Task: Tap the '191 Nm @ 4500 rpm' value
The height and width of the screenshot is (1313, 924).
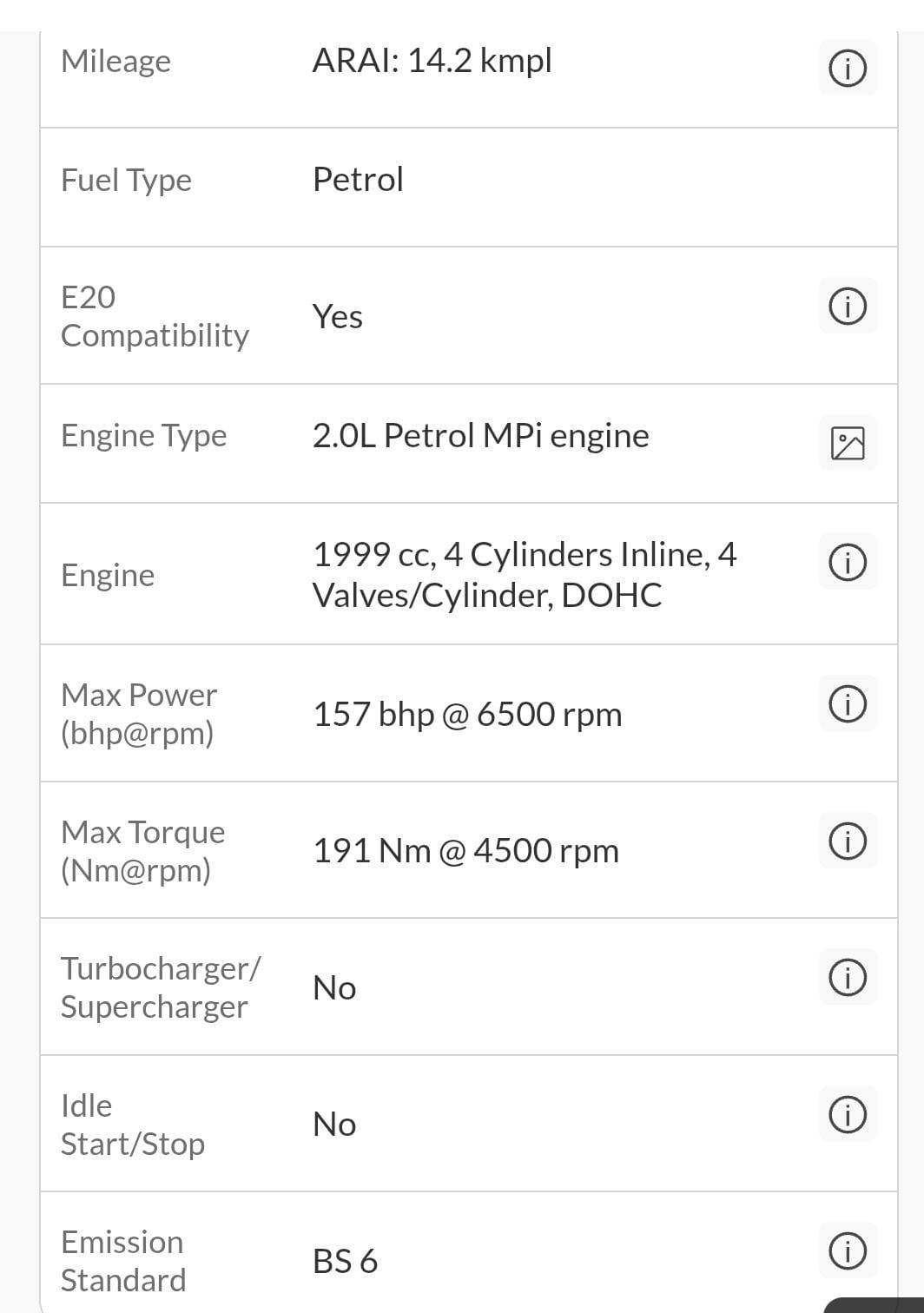Action: point(465,851)
